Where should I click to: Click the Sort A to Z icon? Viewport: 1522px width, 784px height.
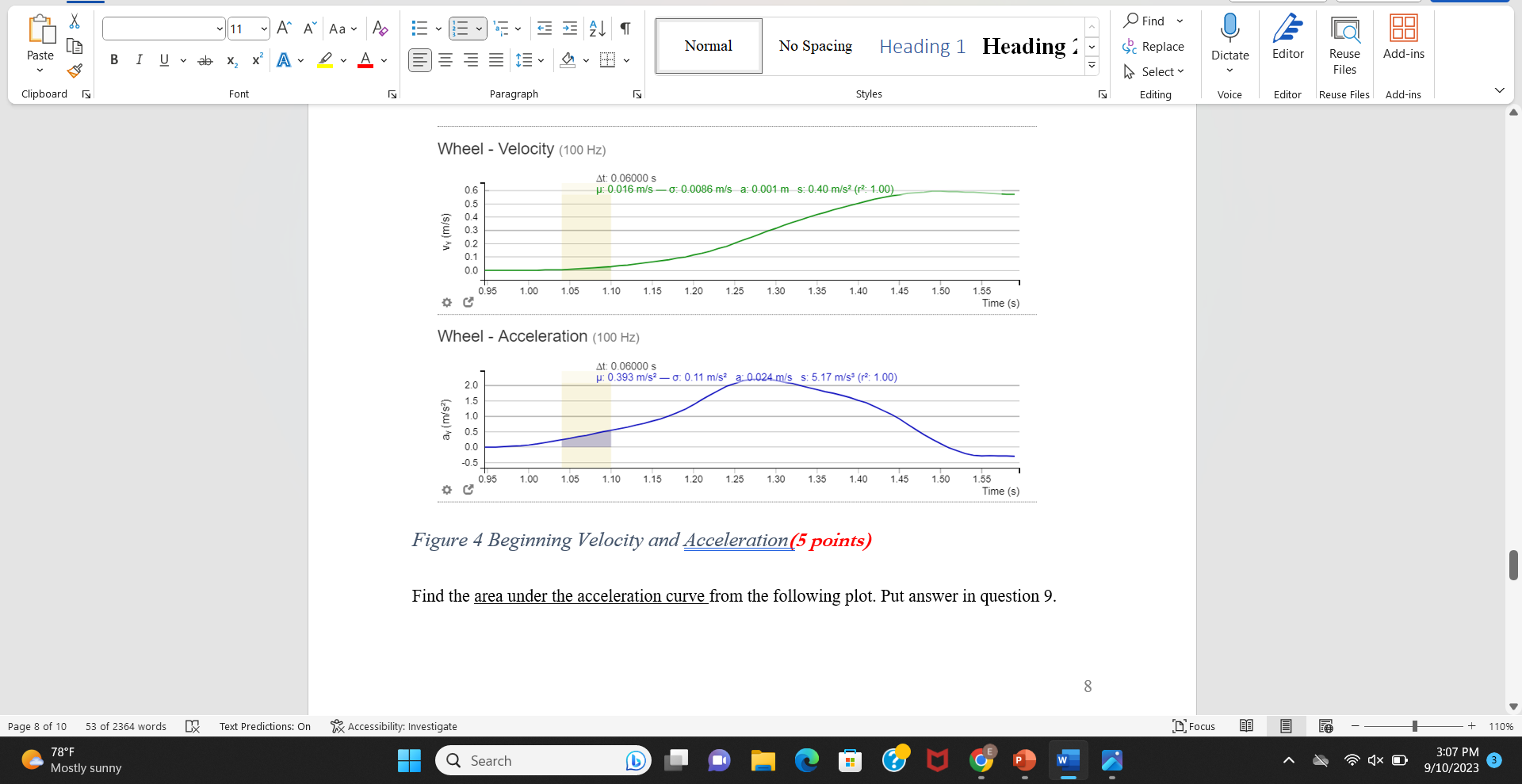click(598, 29)
